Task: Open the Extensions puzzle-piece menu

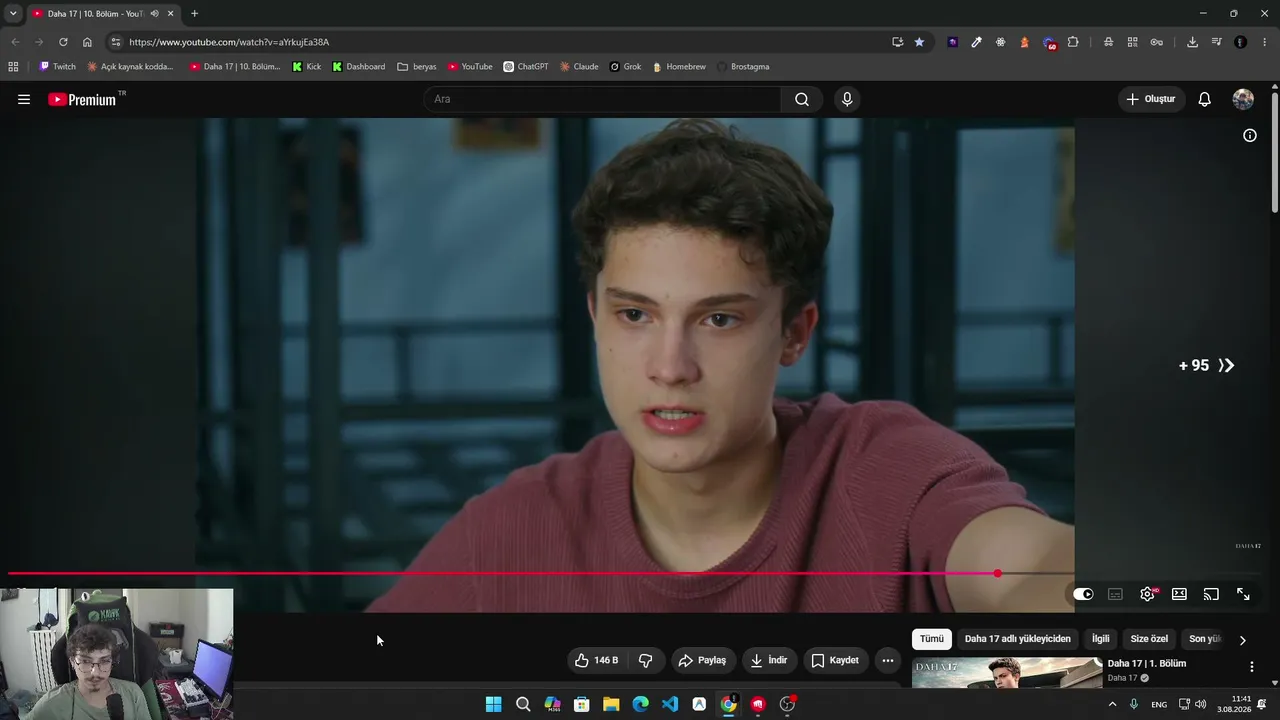Action: [1073, 42]
